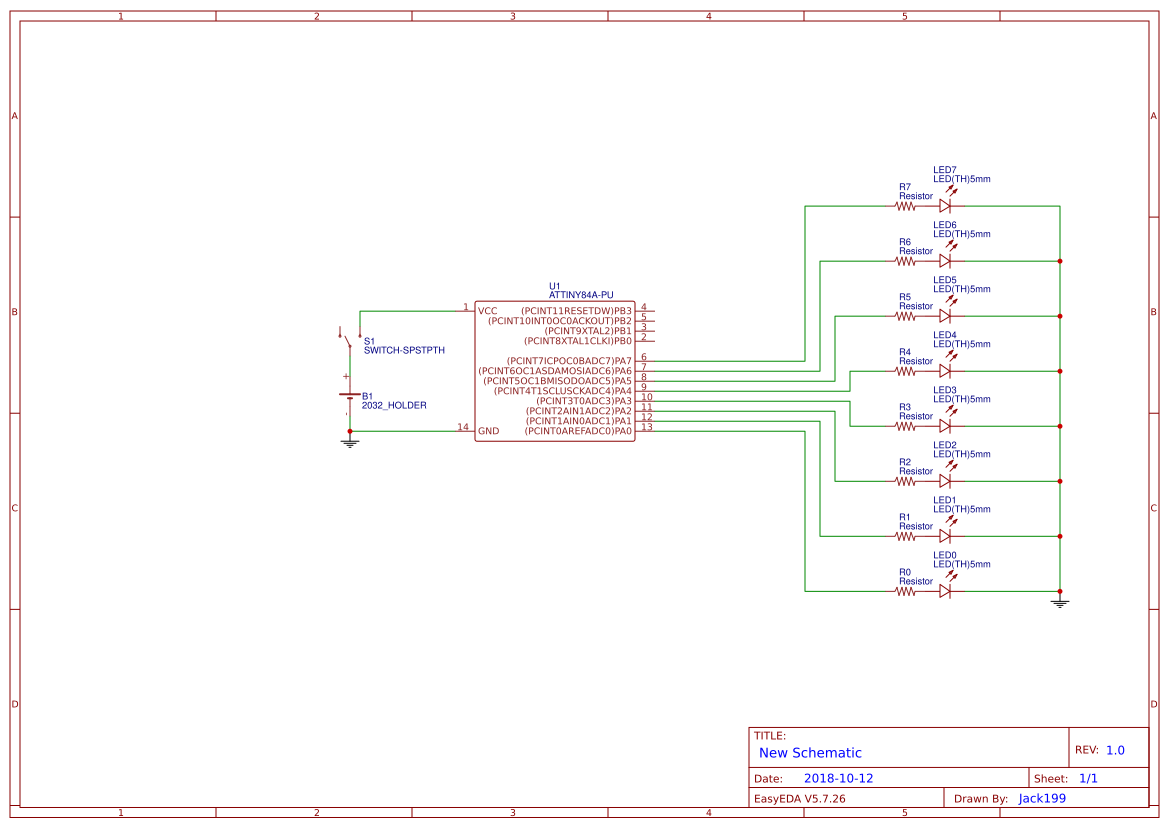Select the GND pin label on U1

(488, 431)
